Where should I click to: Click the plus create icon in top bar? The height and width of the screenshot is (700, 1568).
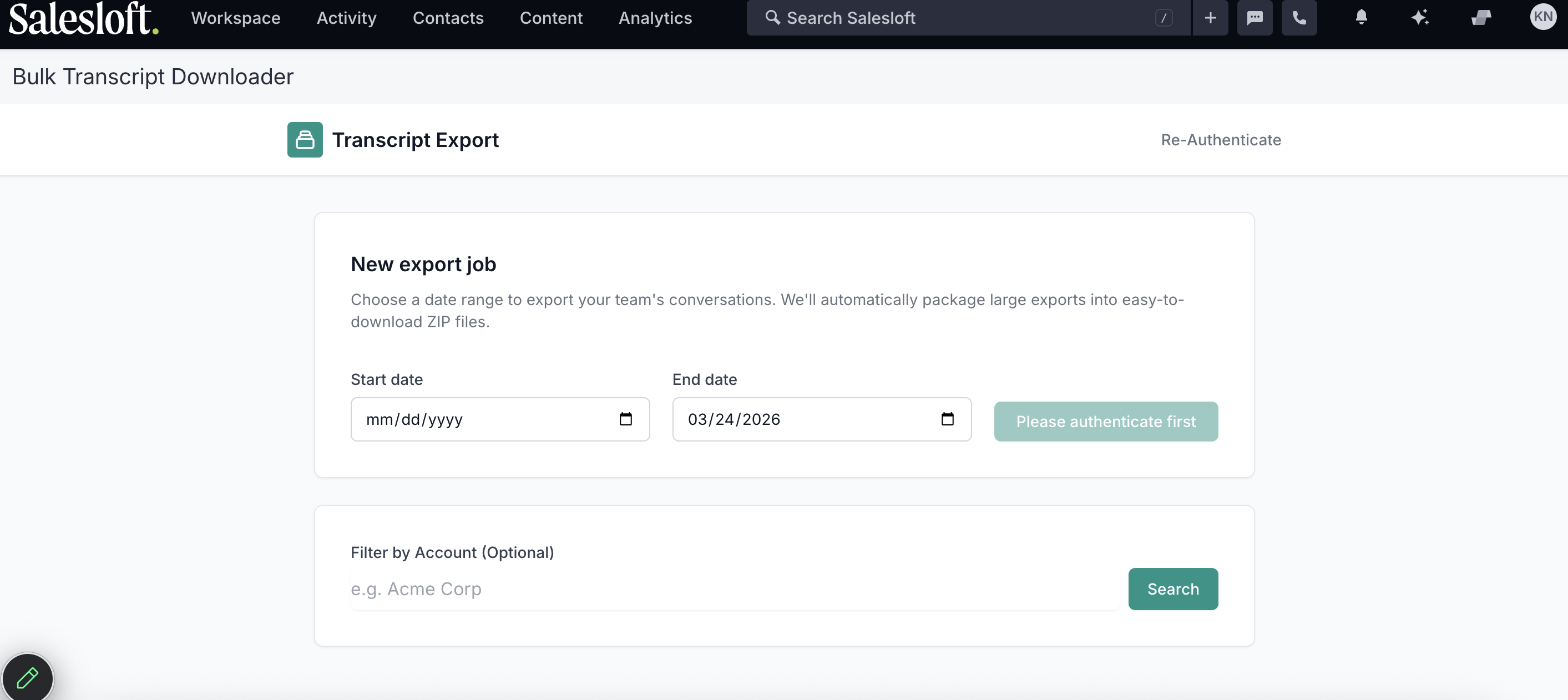pos(1210,18)
